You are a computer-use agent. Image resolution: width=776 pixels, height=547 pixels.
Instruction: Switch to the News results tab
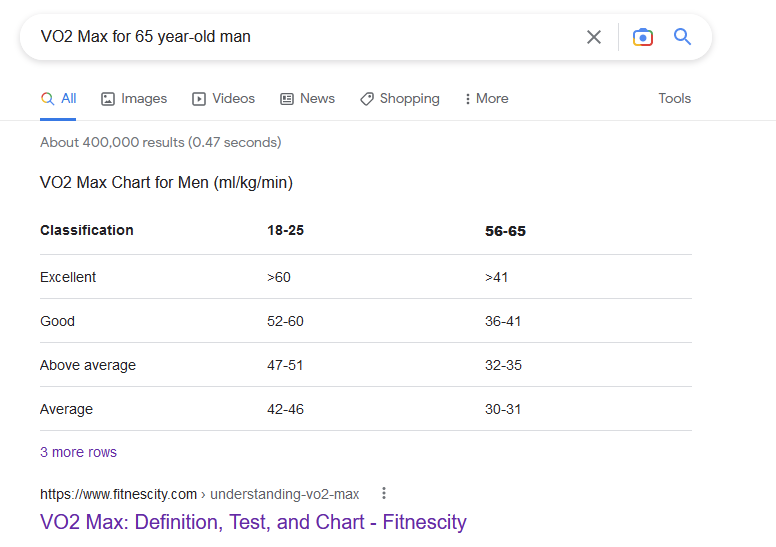307,99
